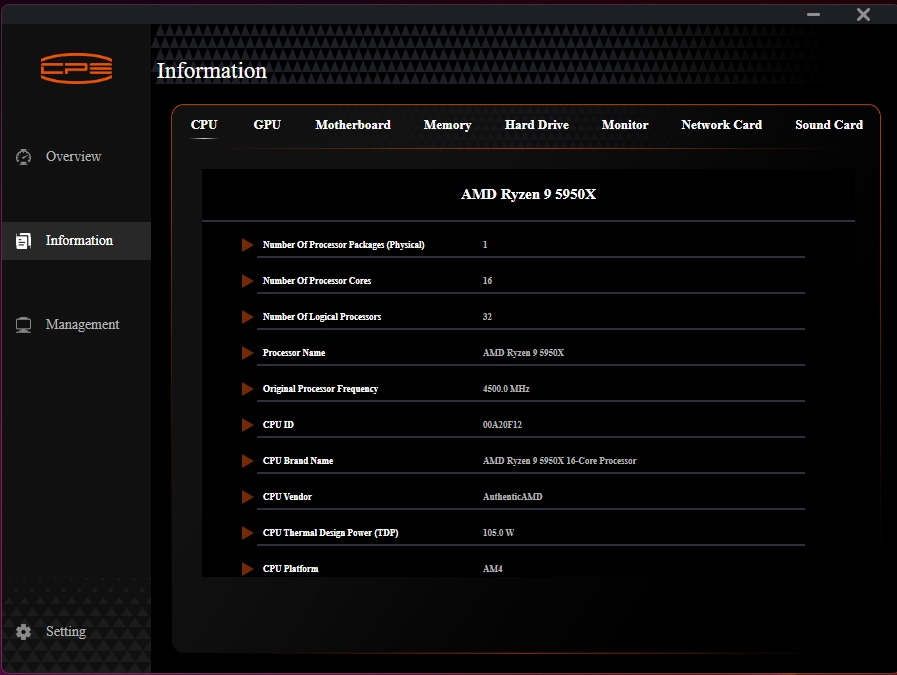Click the Setting gear icon
This screenshot has width=897, height=675.
point(24,632)
